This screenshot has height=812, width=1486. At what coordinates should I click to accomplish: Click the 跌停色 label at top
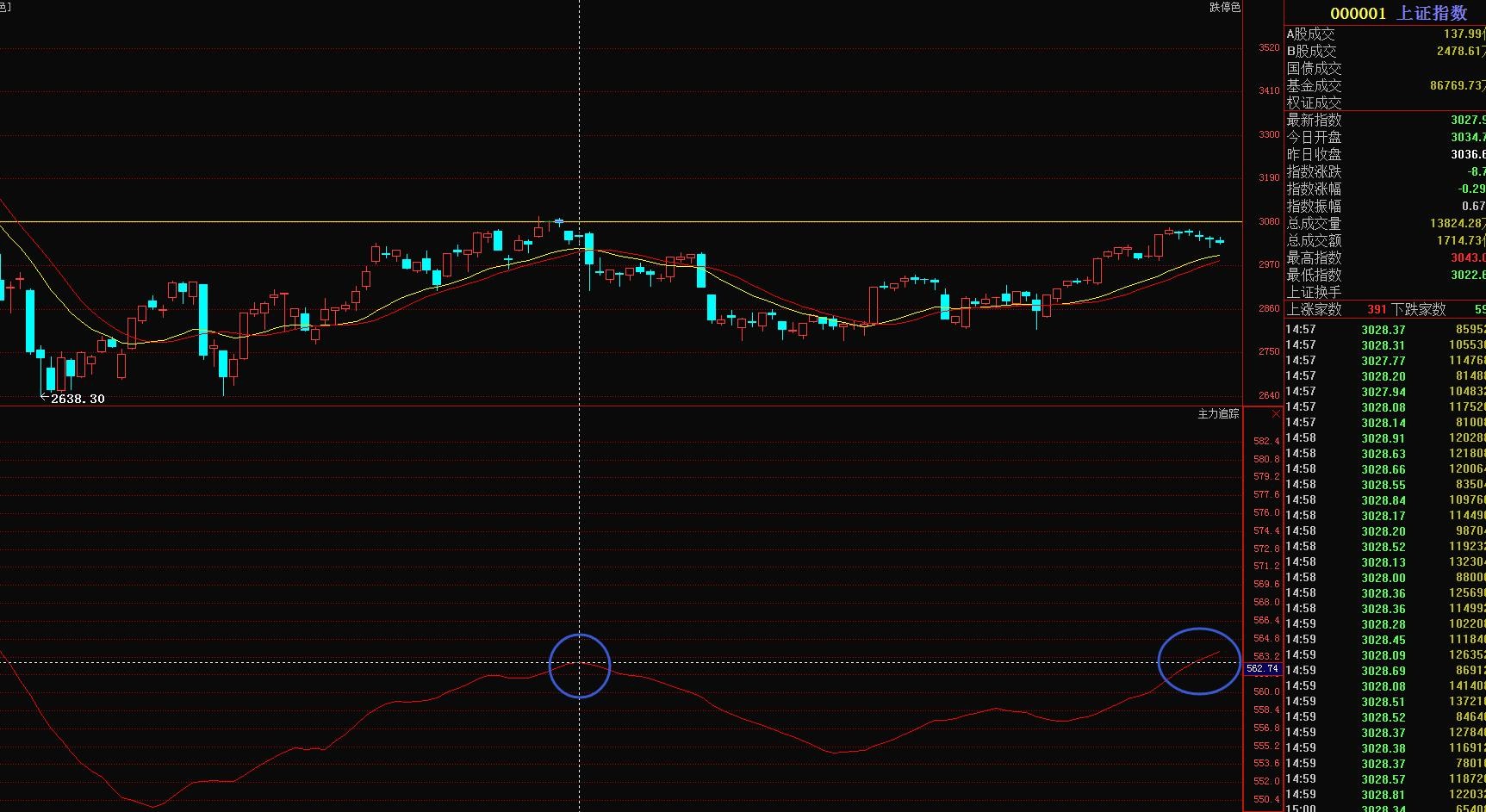tap(1224, 7)
